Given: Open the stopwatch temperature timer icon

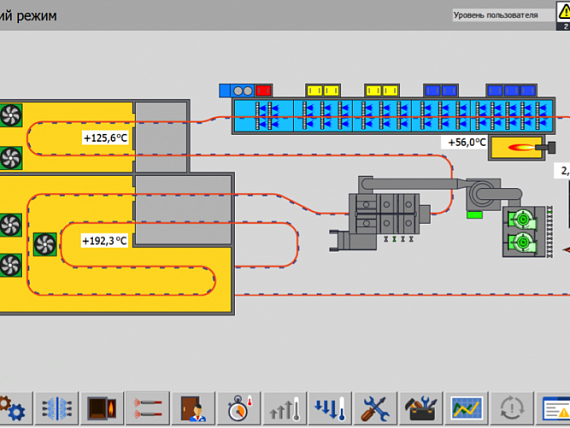Looking at the screenshot, I should pyautogui.click(x=239, y=408).
